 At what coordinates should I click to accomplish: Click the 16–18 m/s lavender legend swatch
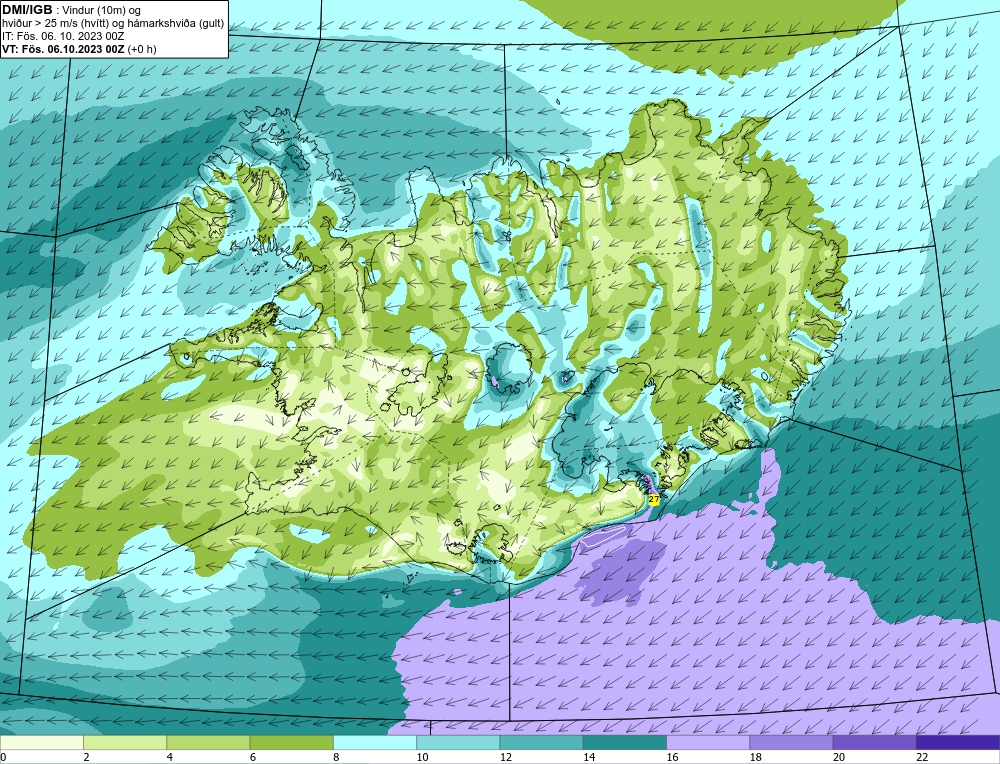pyautogui.click(x=708, y=743)
